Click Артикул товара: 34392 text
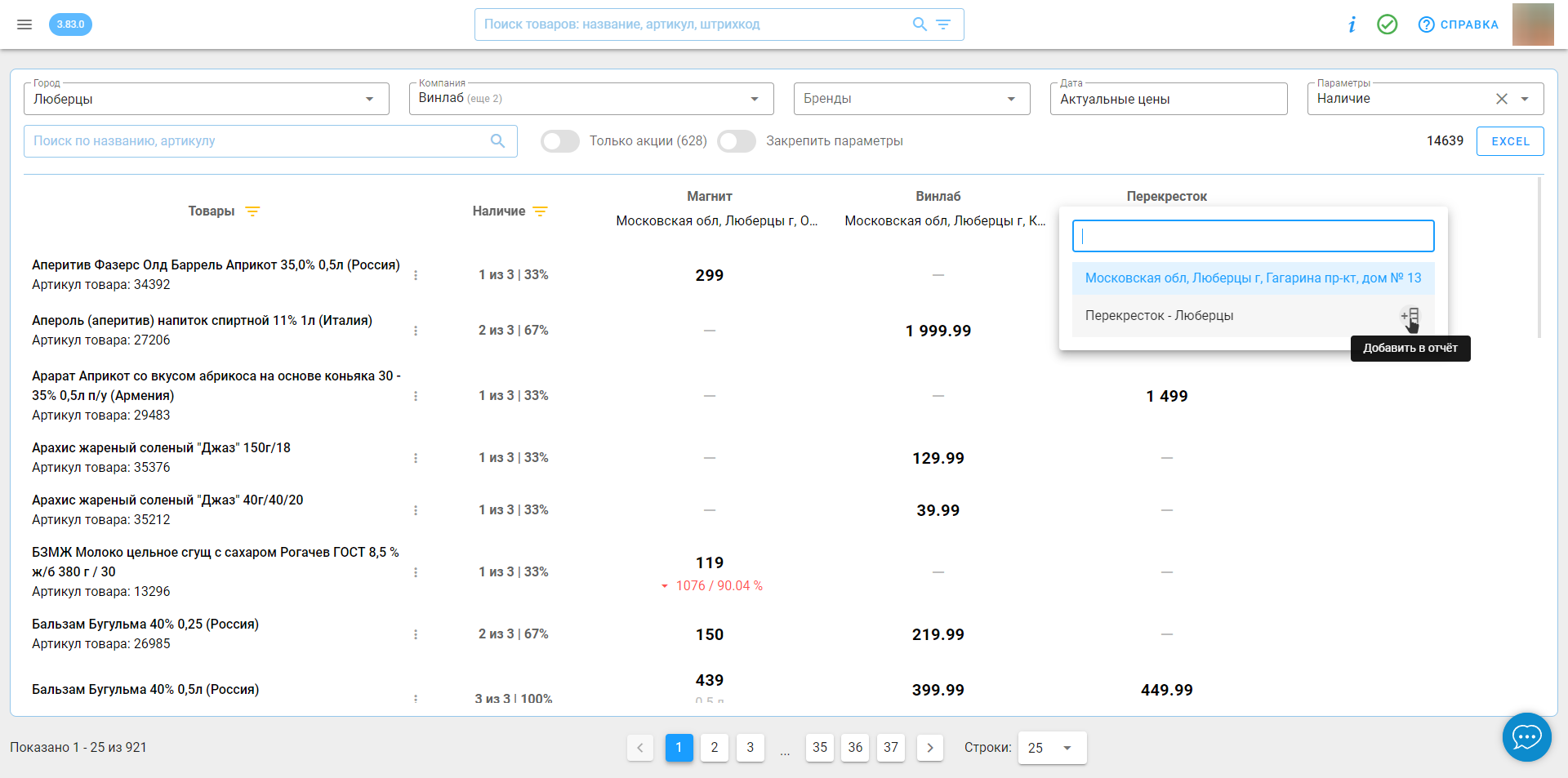 coord(101,285)
